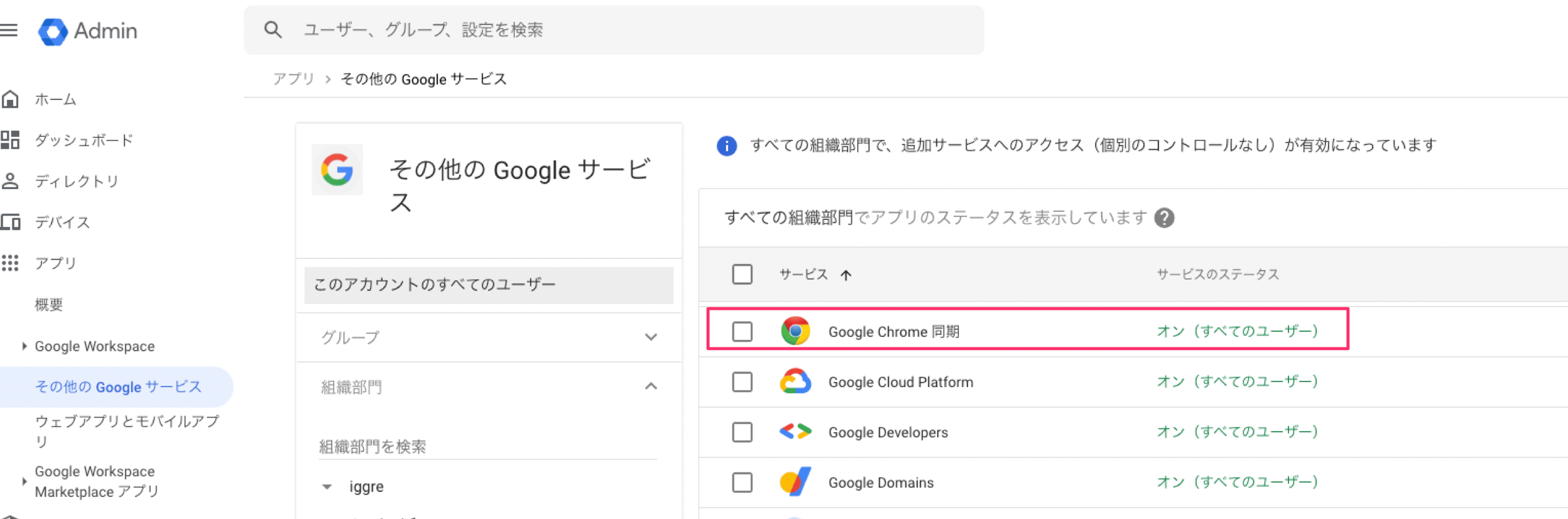
Task: Check the Google Developers checkbox
Action: [x=742, y=432]
